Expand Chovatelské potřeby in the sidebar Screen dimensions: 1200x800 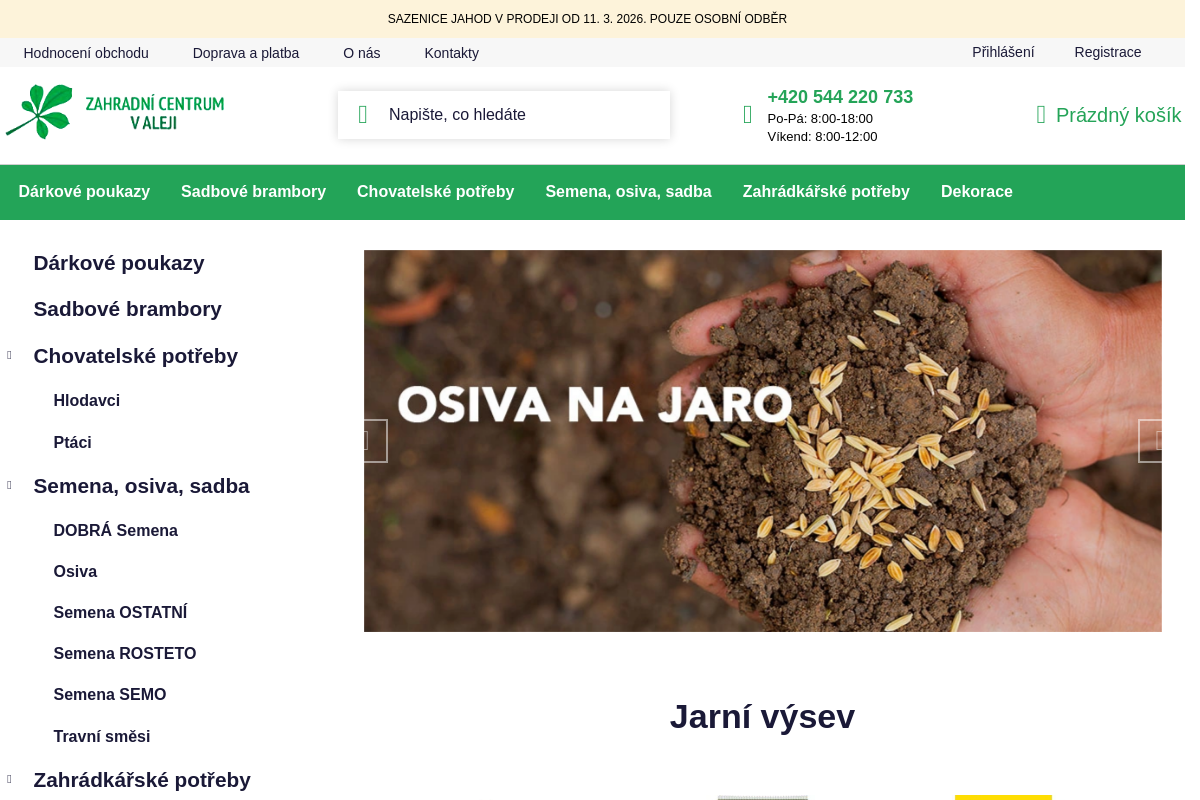[x=9, y=354]
